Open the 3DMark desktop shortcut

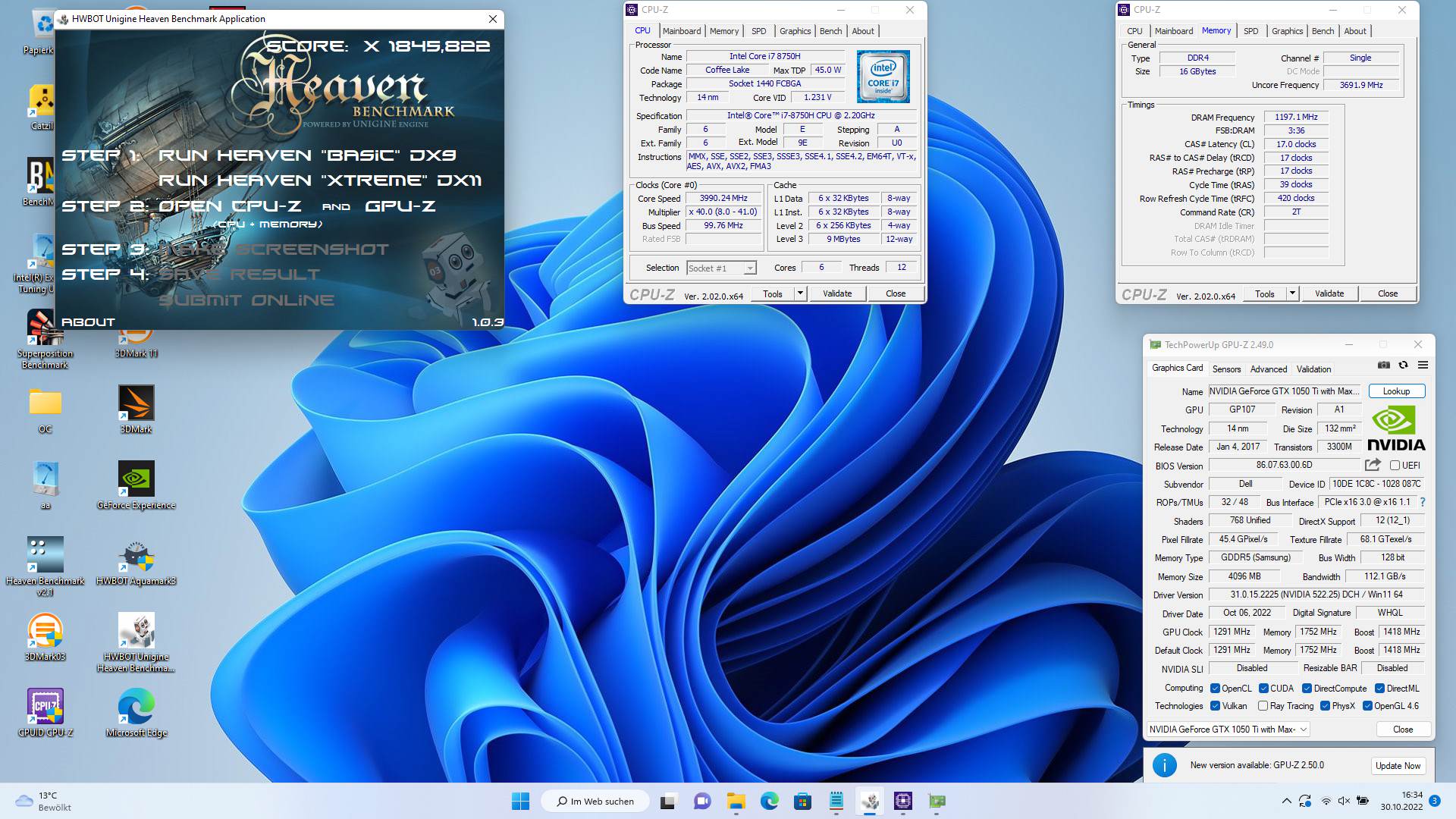pos(136,409)
